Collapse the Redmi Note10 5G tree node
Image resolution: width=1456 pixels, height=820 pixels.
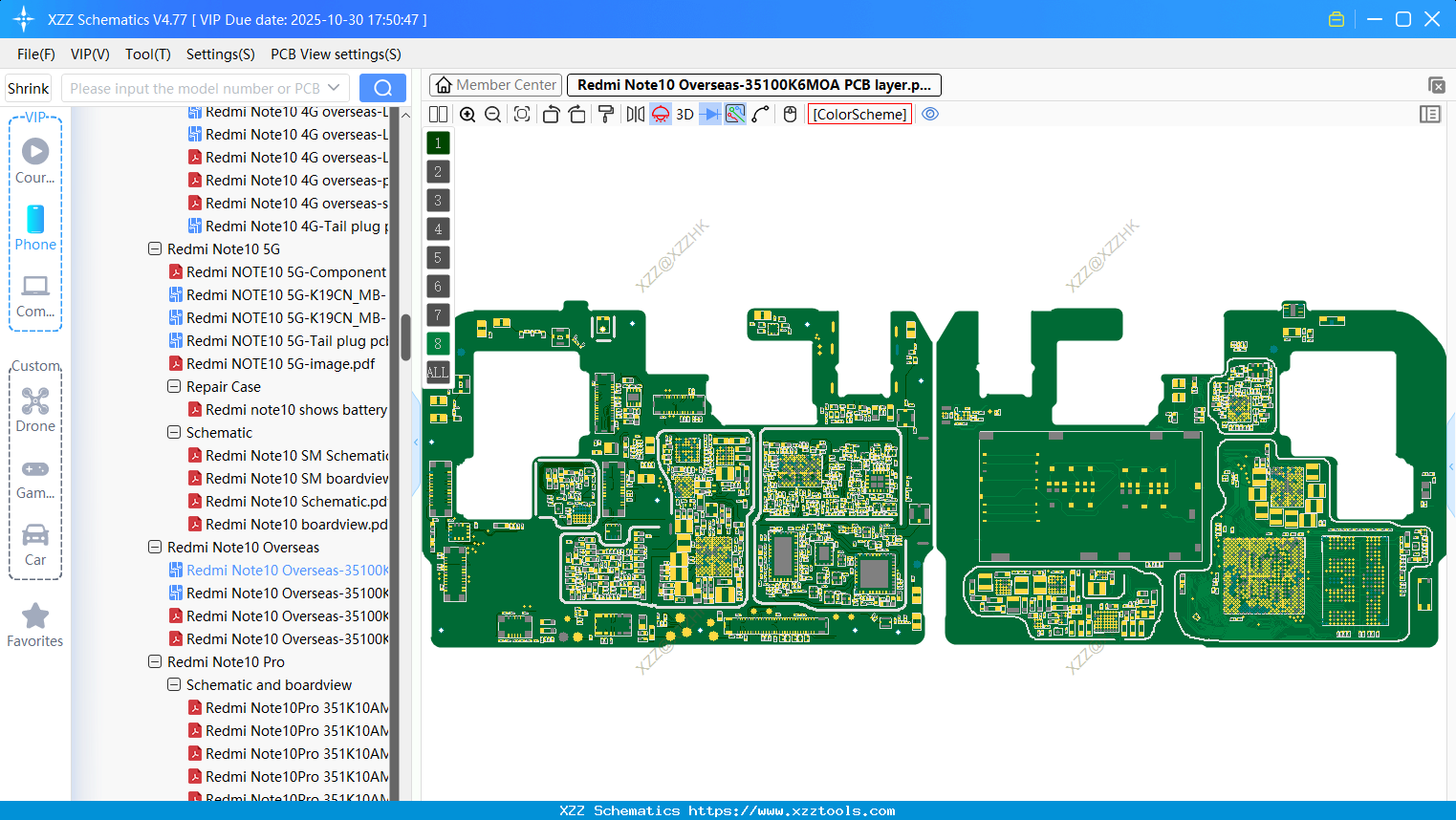pos(155,248)
